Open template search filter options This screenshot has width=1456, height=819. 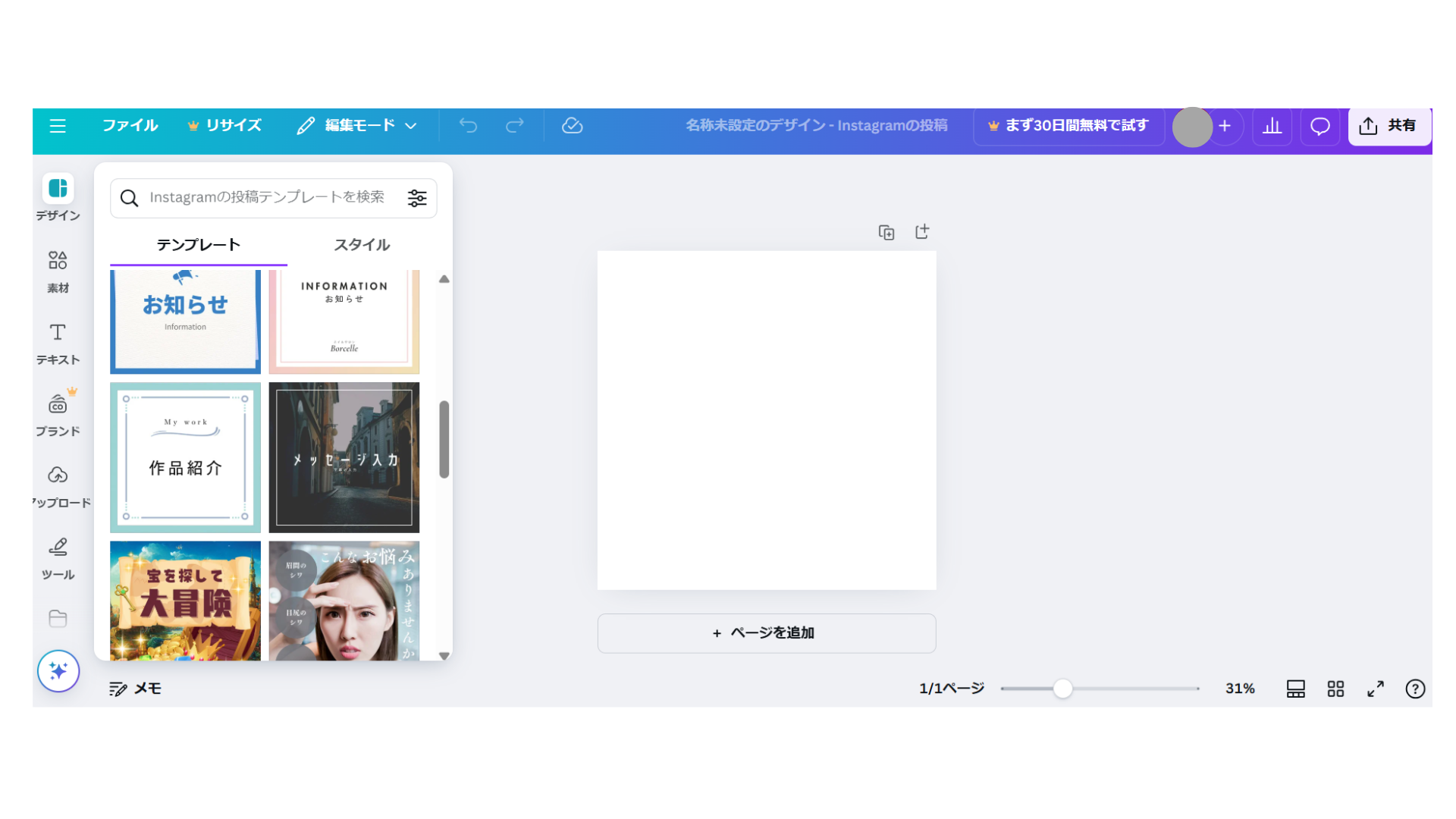click(x=417, y=198)
